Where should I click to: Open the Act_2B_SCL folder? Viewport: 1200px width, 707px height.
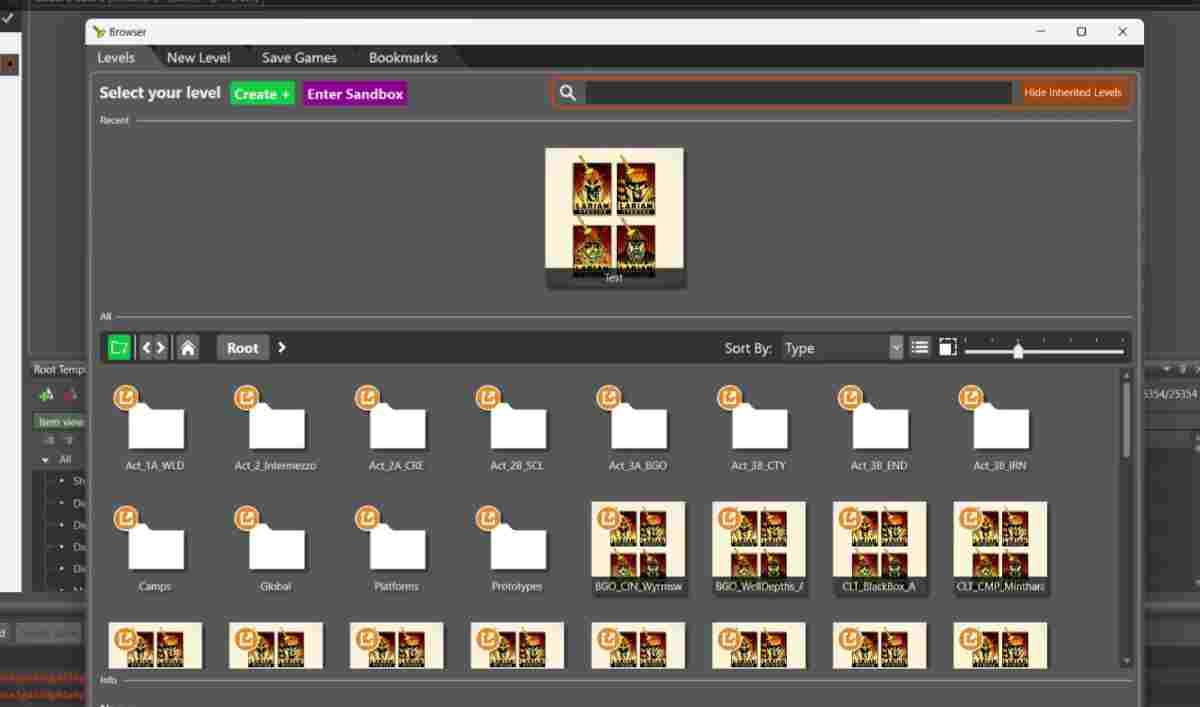[518, 429]
